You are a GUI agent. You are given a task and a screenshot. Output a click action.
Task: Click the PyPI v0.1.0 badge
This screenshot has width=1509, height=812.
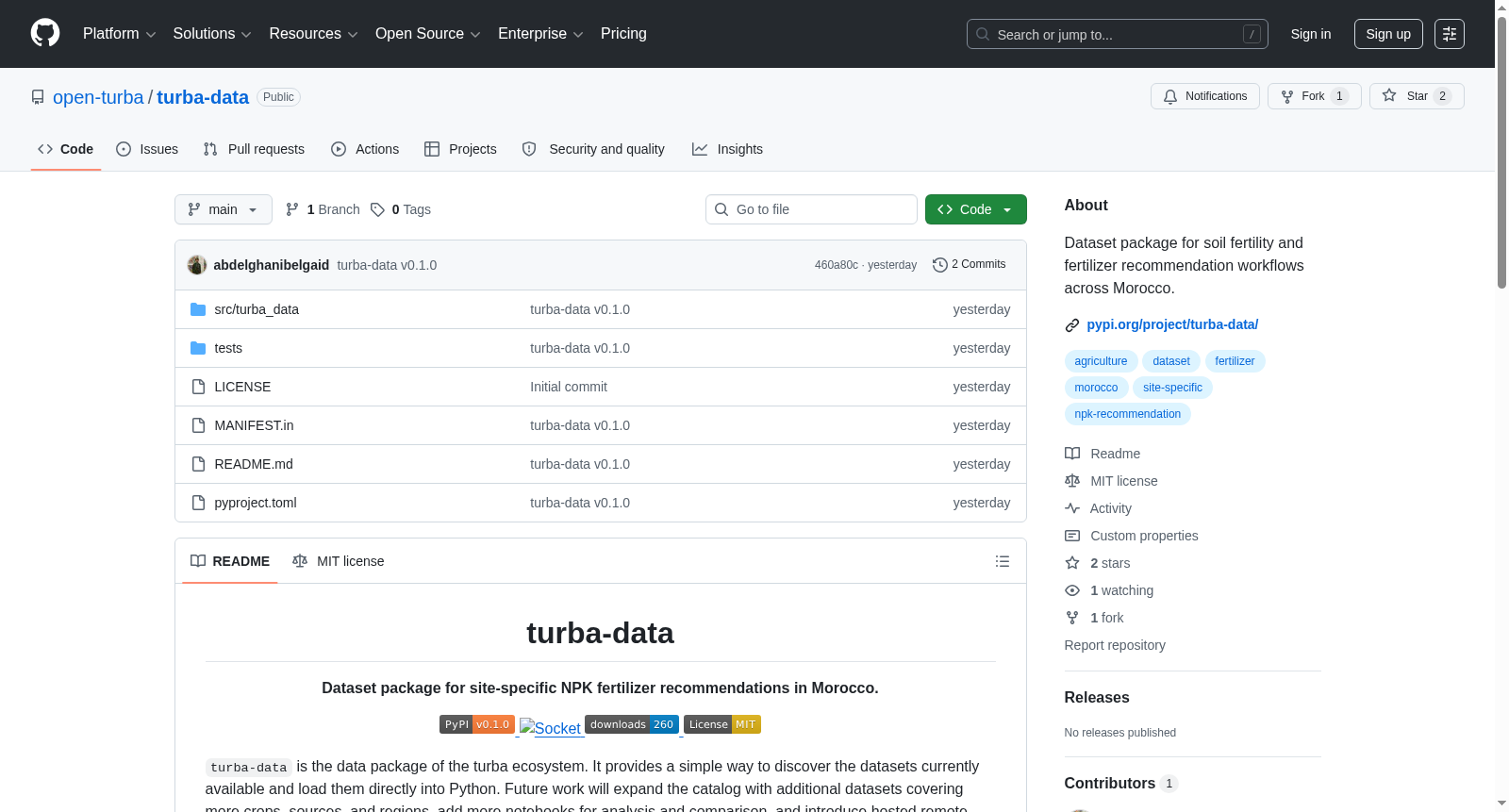[x=477, y=724]
